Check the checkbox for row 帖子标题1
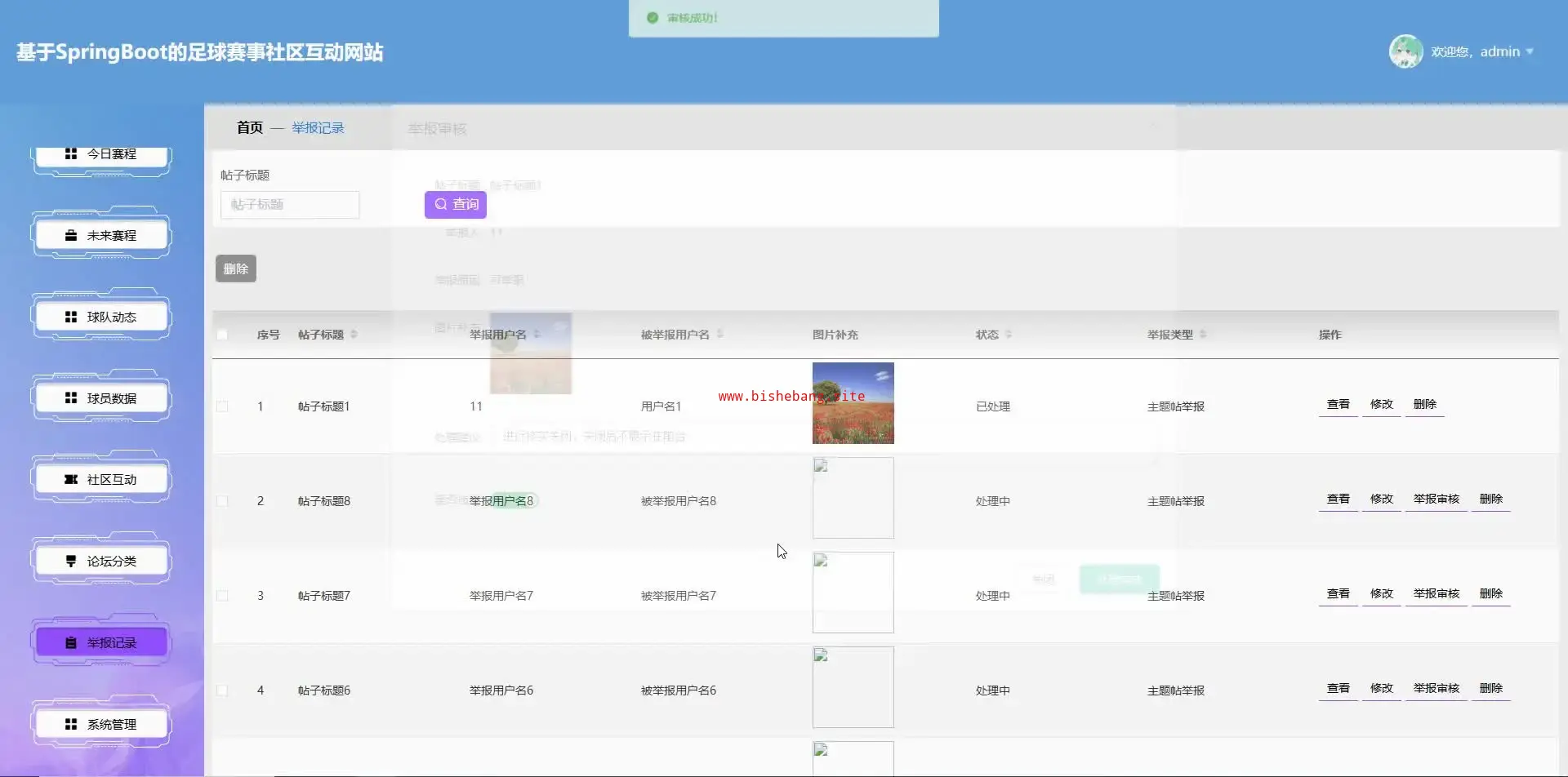Screen dimensions: 1568x777 point(222,406)
